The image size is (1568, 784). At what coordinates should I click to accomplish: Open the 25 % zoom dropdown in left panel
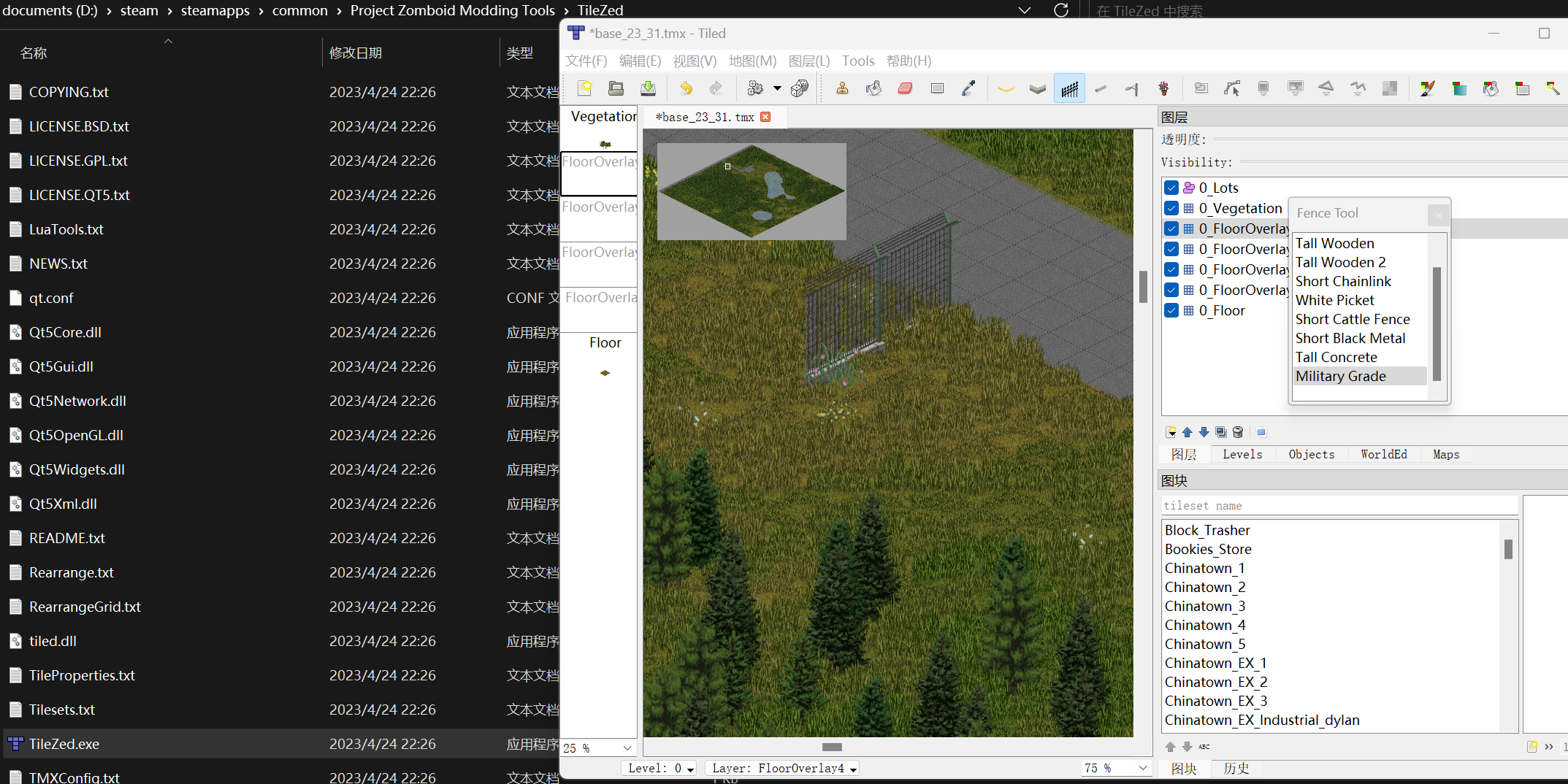coord(597,748)
